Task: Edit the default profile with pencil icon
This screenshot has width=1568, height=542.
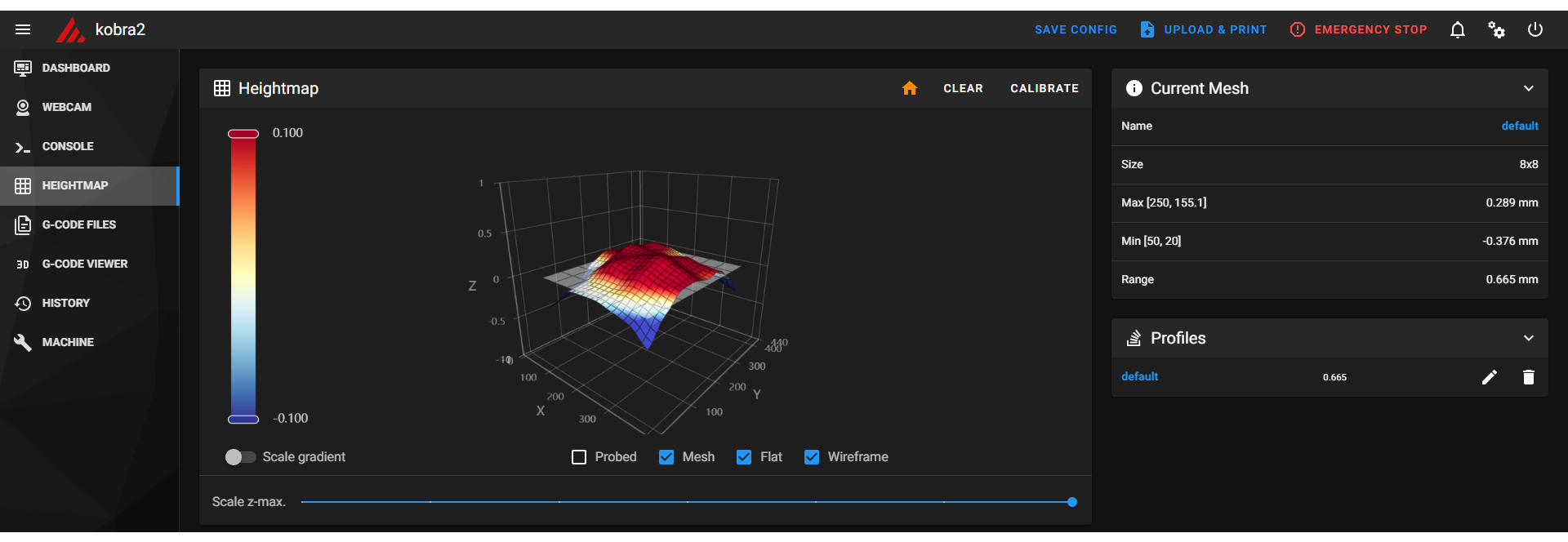Action: [x=1490, y=377]
